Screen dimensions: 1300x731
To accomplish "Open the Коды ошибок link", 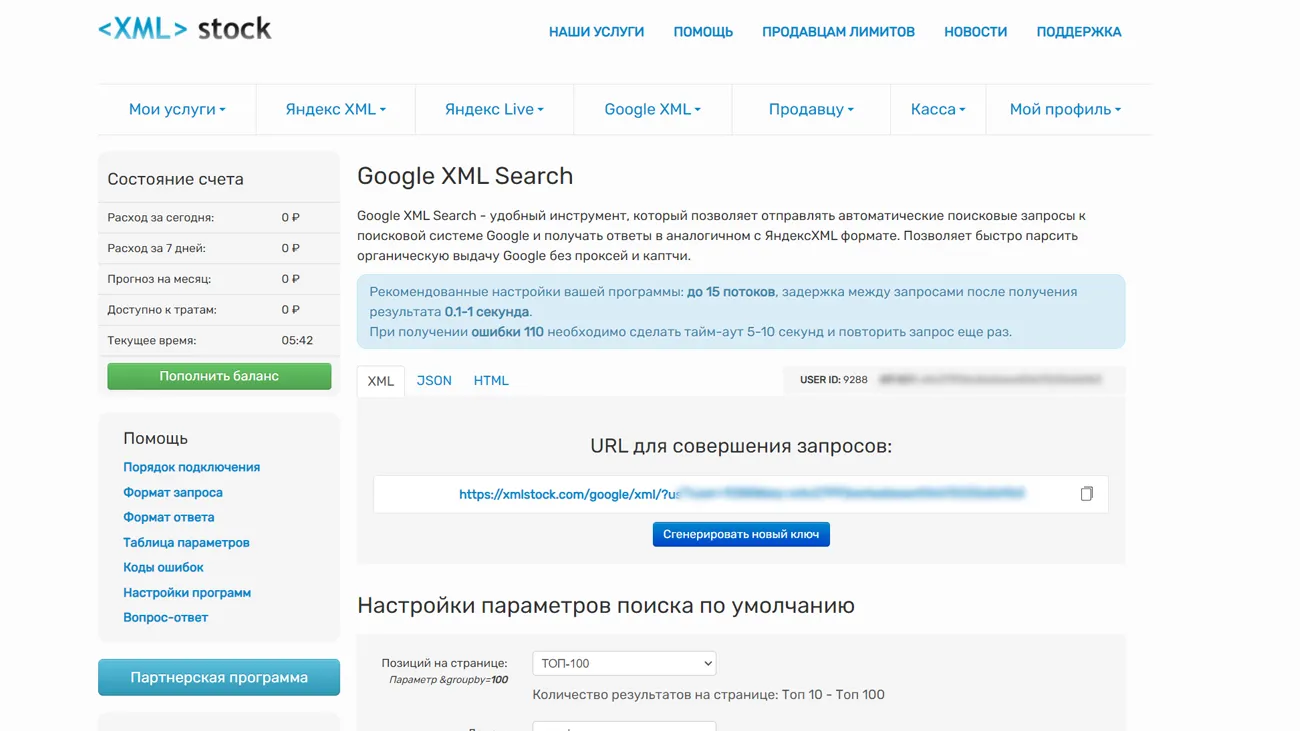I will click(163, 567).
